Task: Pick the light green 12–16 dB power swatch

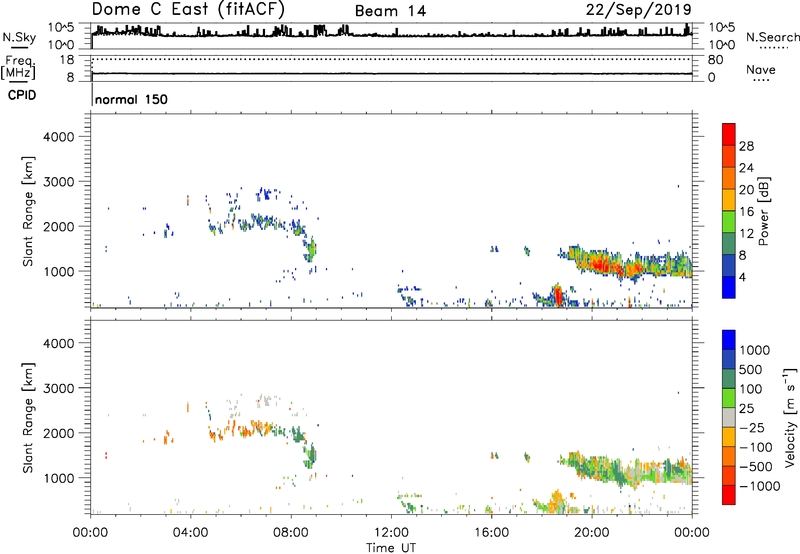Action: (729, 221)
